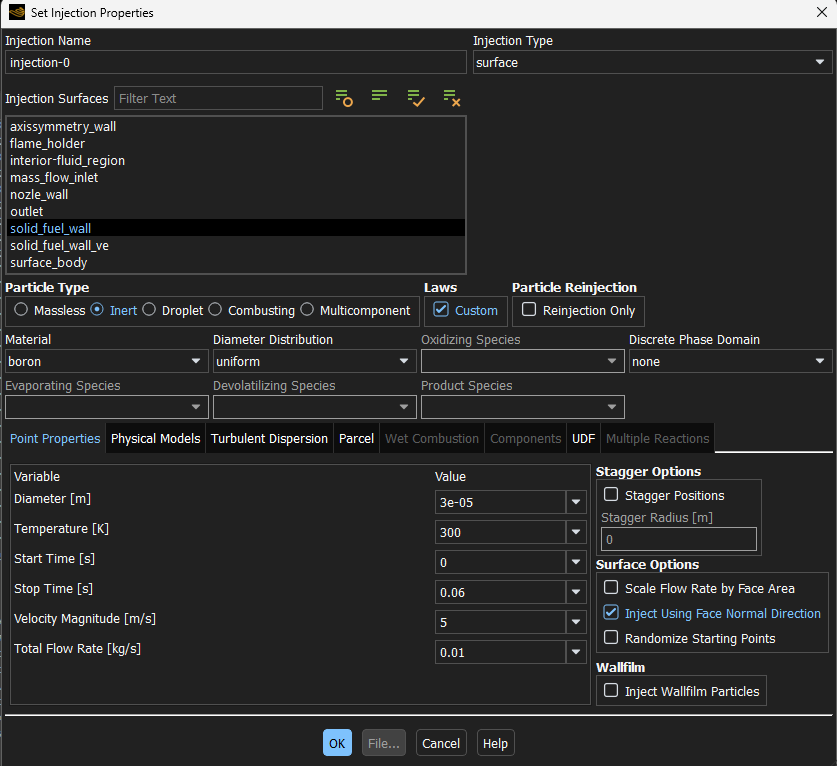Enable Scale Flow Rate by Face Area

pos(612,588)
